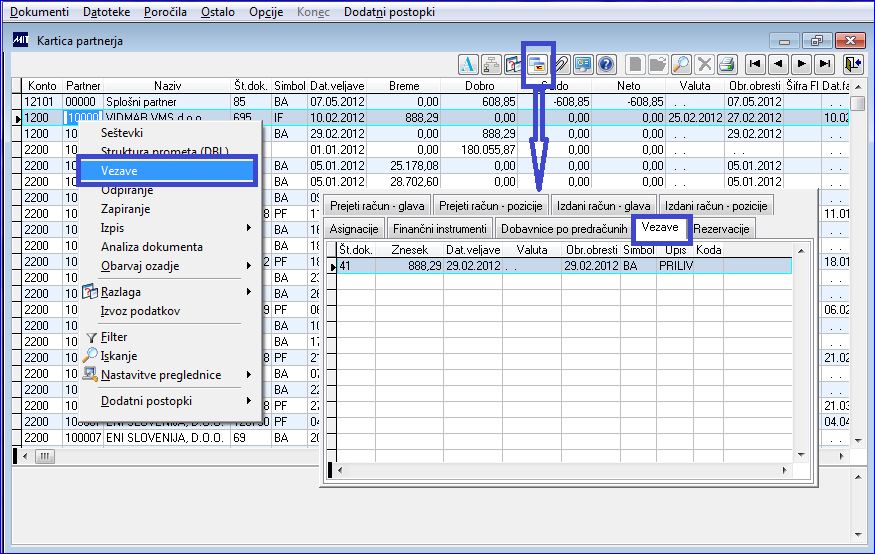Open the blue question mark help icon
875x554 pixels.
click(x=606, y=65)
